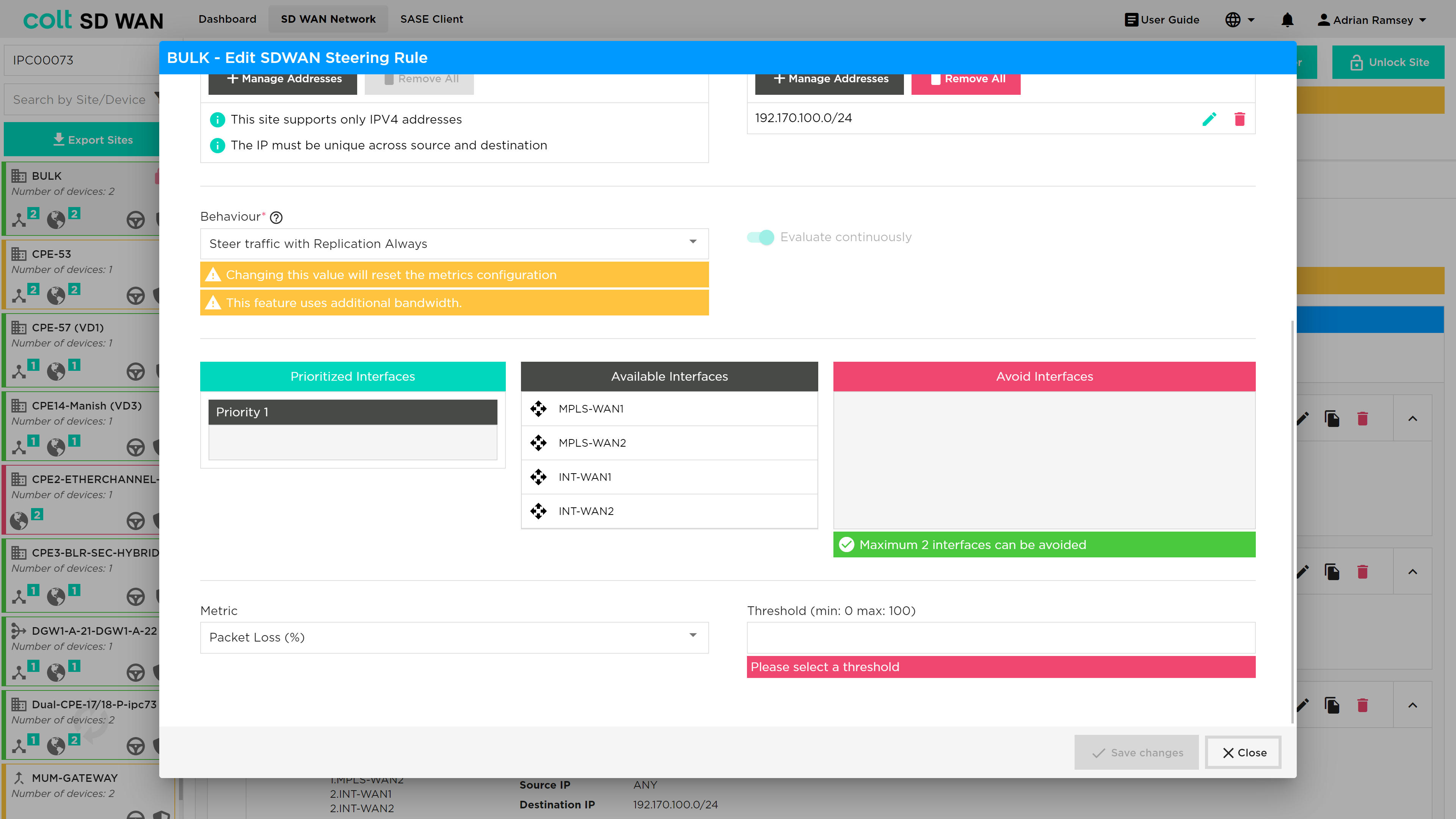1456x819 pixels.
Task: Open the Behaviour dropdown
Action: 454,243
